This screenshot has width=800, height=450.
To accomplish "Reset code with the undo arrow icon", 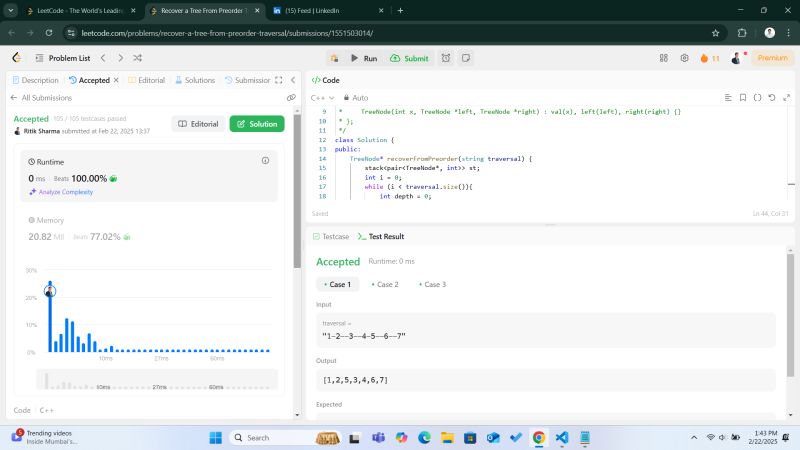I will click(x=772, y=98).
